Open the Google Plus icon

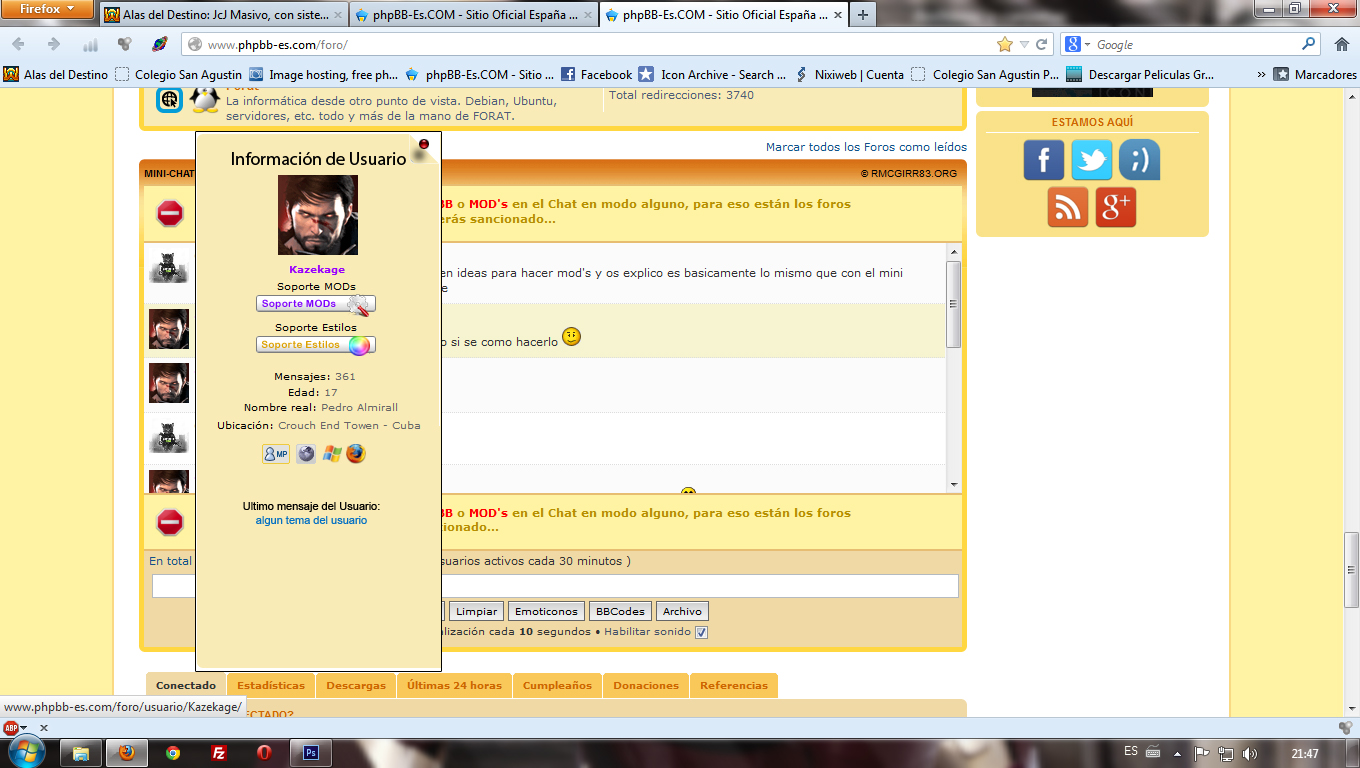pyautogui.click(x=1115, y=207)
